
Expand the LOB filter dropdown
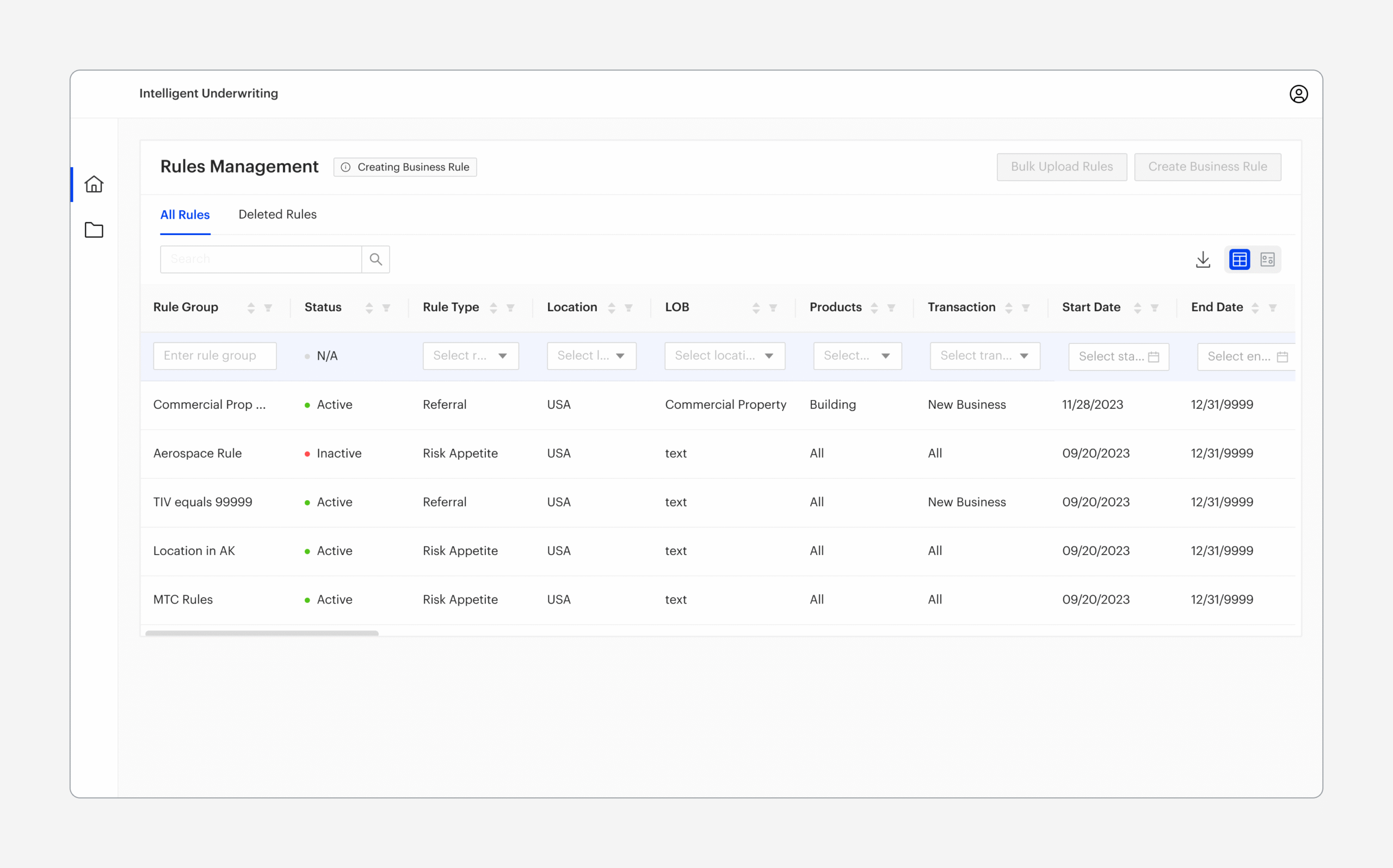[x=724, y=356]
